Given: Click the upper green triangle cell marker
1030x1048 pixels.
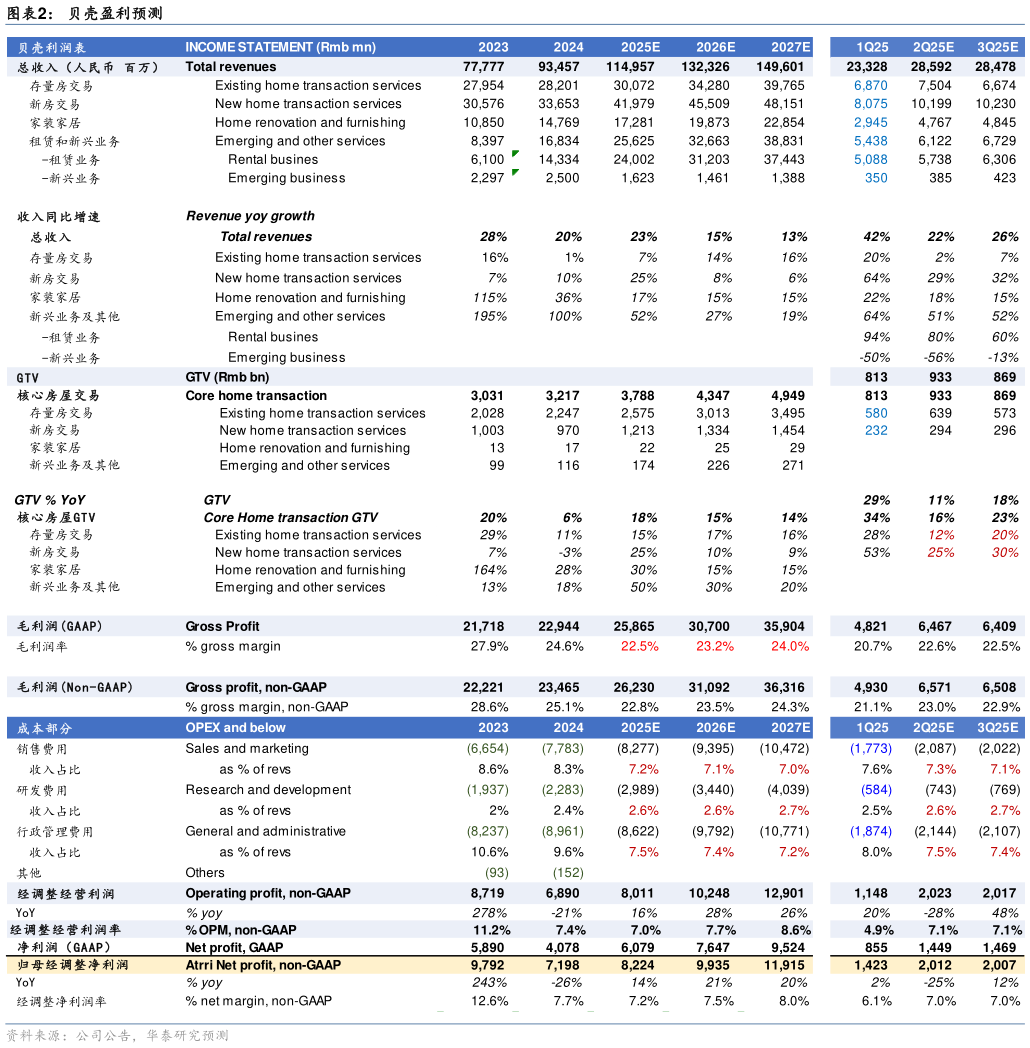Looking at the screenshot, I should coord(515,154).
